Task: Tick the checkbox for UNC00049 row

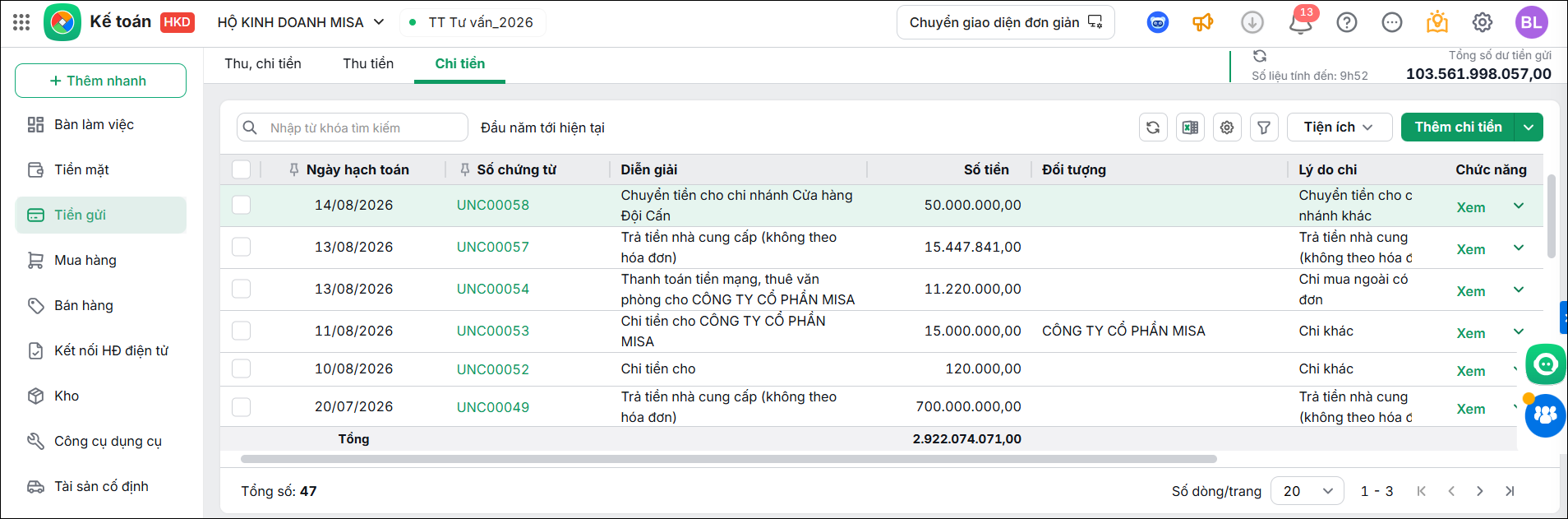Action: [x=241, y=406]
